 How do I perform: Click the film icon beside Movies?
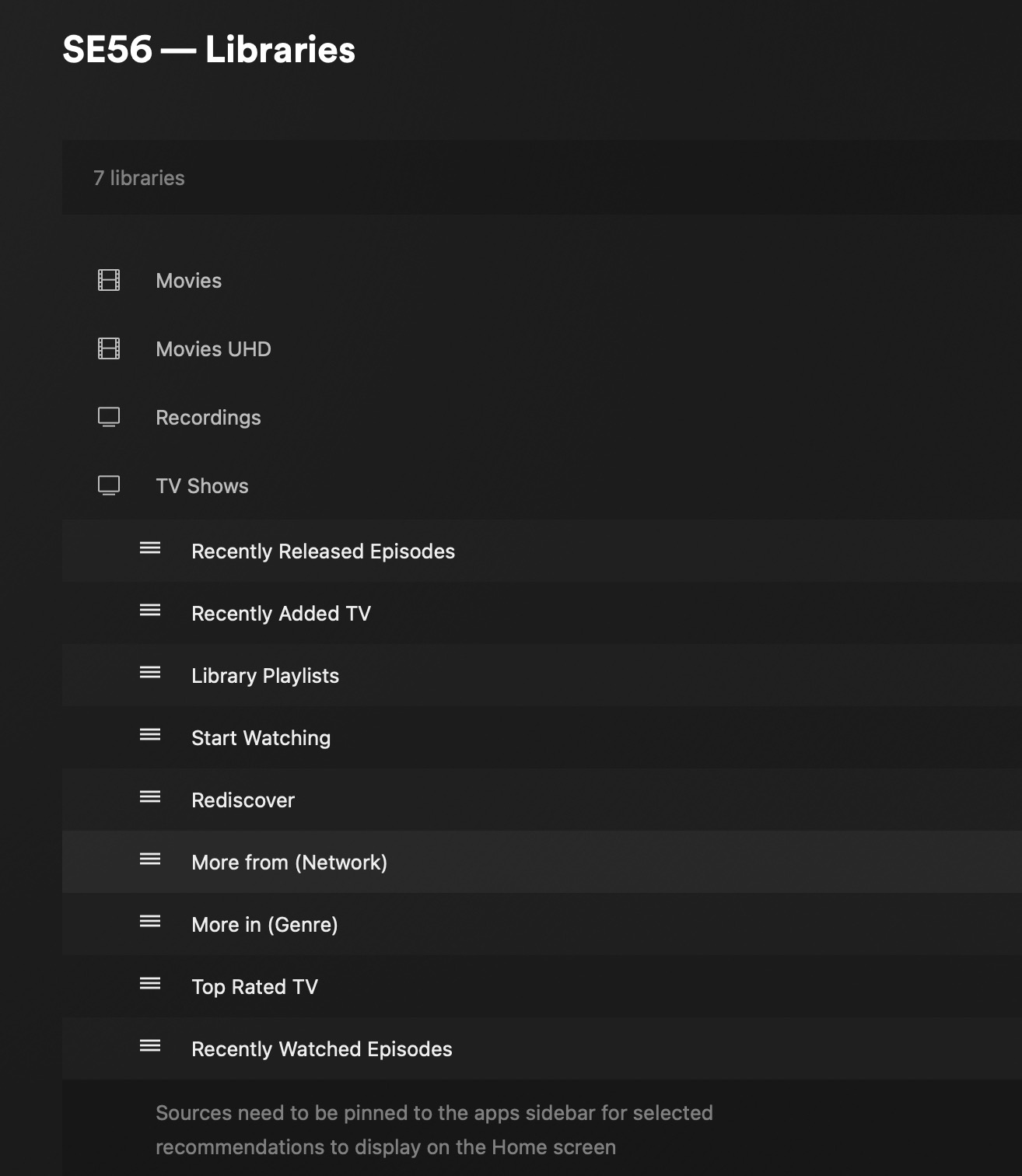[109, 280]
